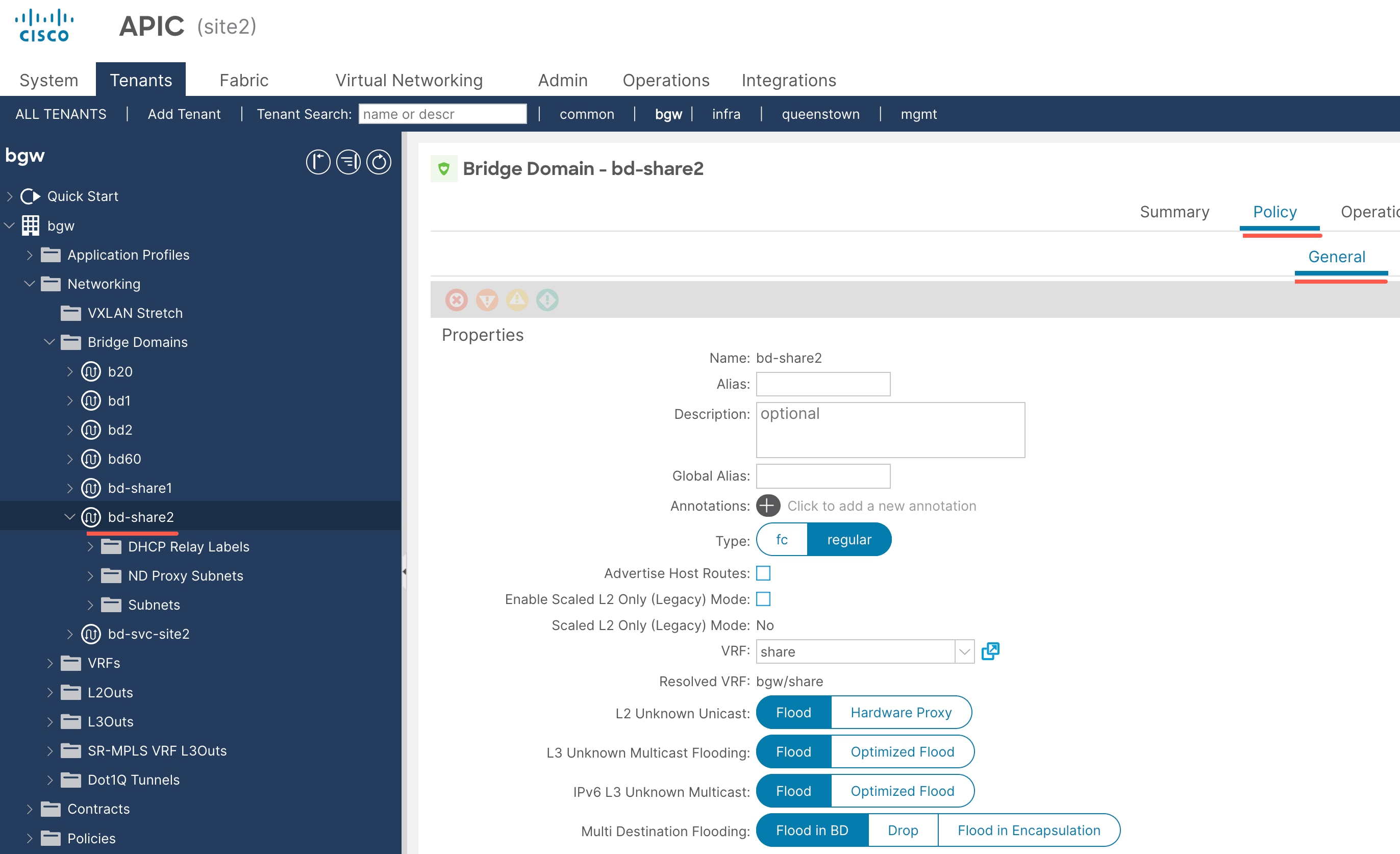Click the VXLAN Stretch folder icon

[x=71, y=313]
